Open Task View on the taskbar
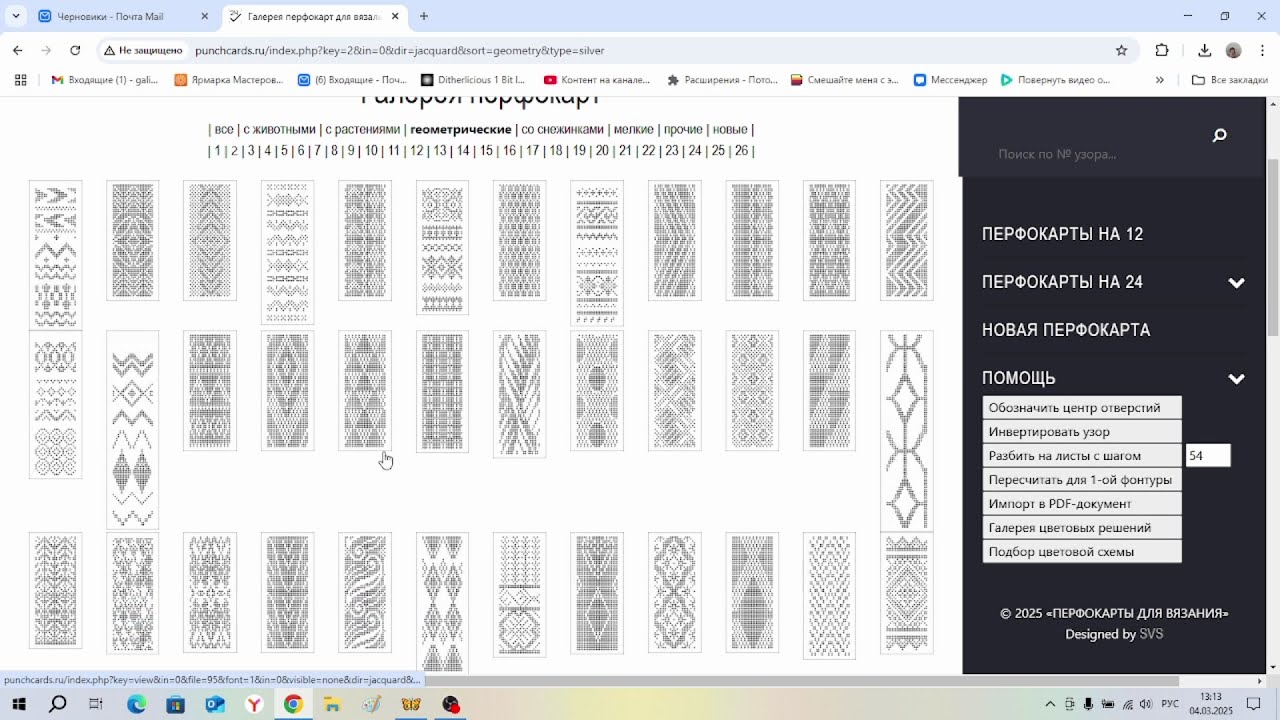This screenshot has height=720, width=1280. click(x=96, y=705)
